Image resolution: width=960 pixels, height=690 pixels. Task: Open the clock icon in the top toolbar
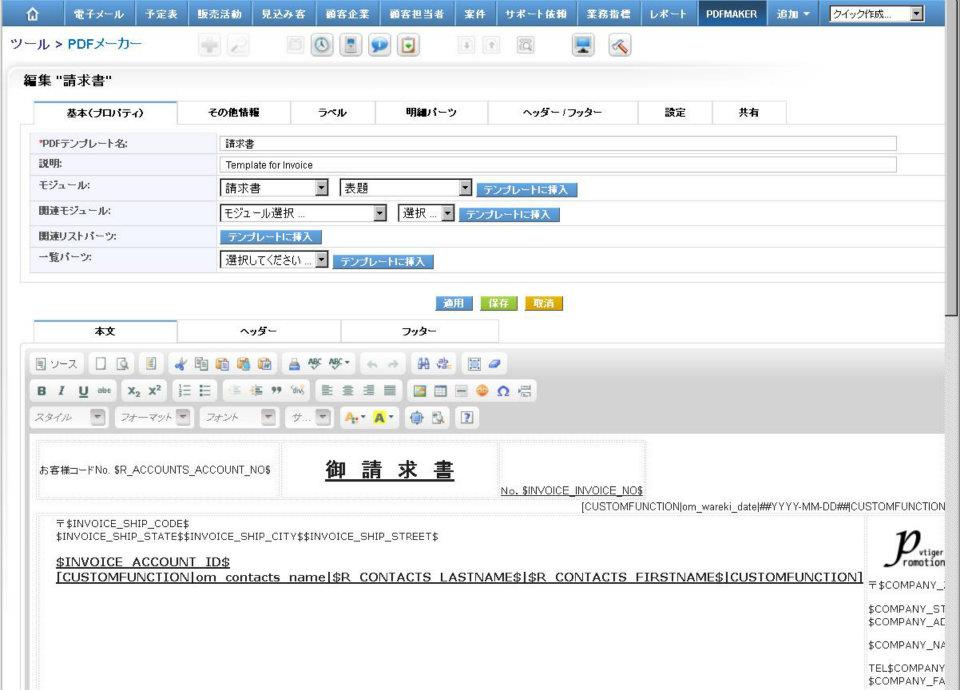[322, 45]
